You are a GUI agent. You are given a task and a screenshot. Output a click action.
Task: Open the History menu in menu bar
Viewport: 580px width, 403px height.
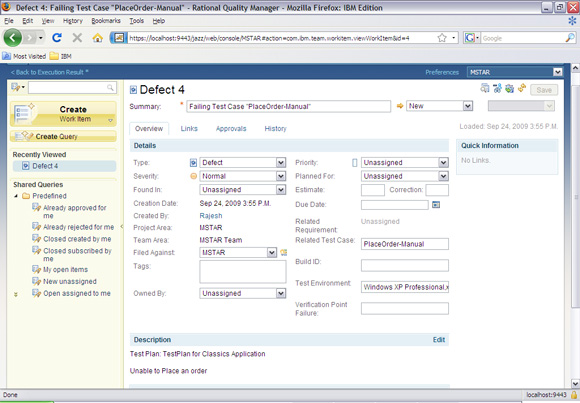[72, 21]
